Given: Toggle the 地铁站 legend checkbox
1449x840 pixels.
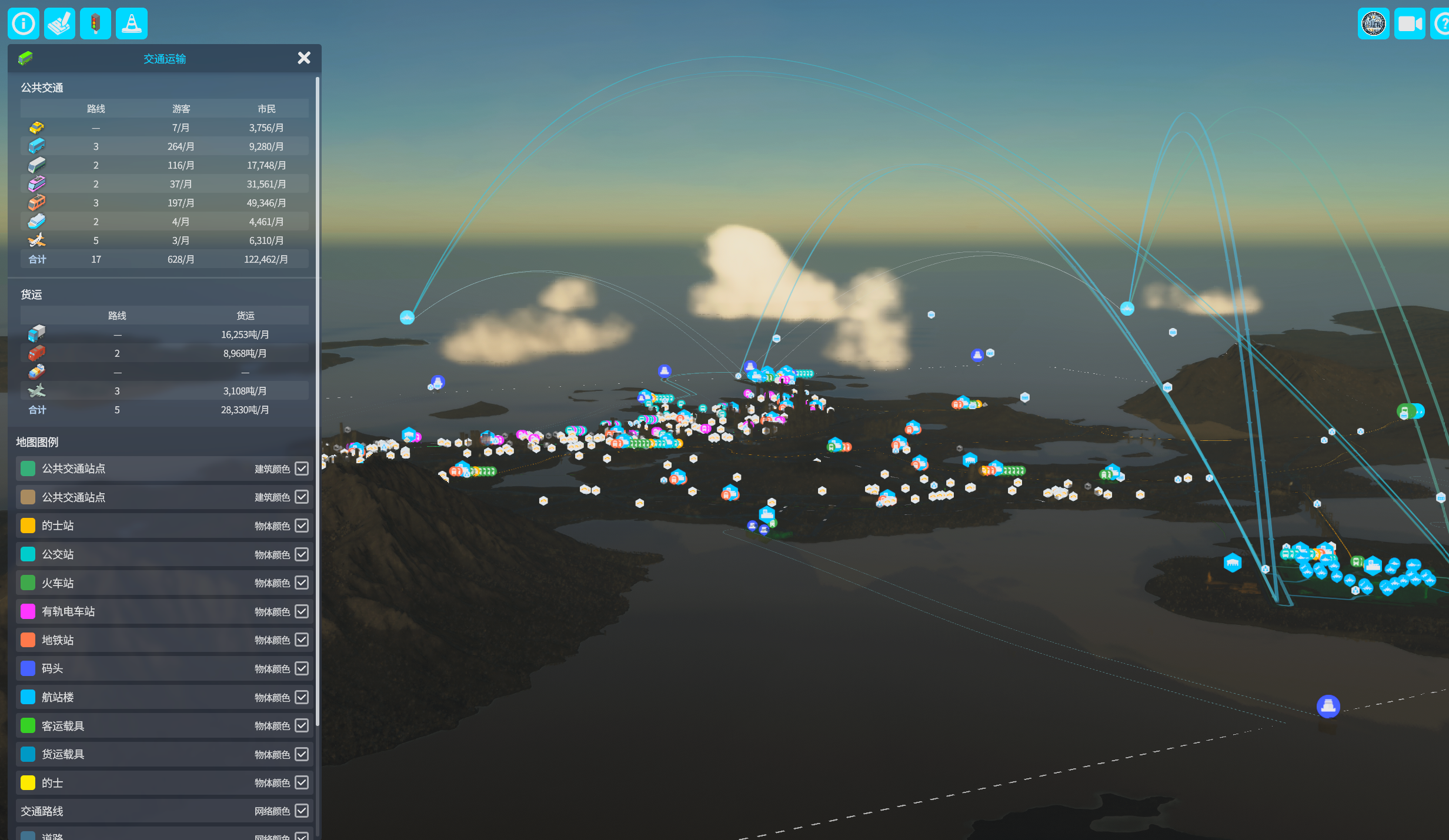Looking at the screenshot, I should point(302,640).
